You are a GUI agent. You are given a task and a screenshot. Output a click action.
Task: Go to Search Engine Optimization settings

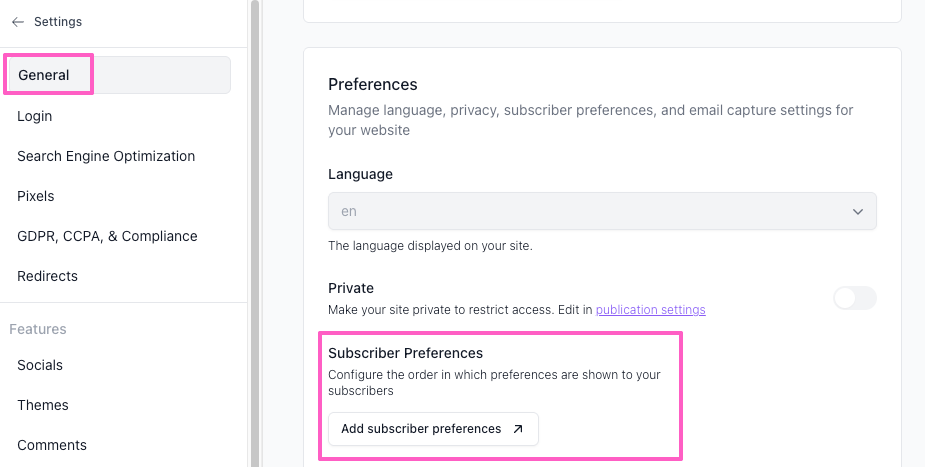[106, 156]
